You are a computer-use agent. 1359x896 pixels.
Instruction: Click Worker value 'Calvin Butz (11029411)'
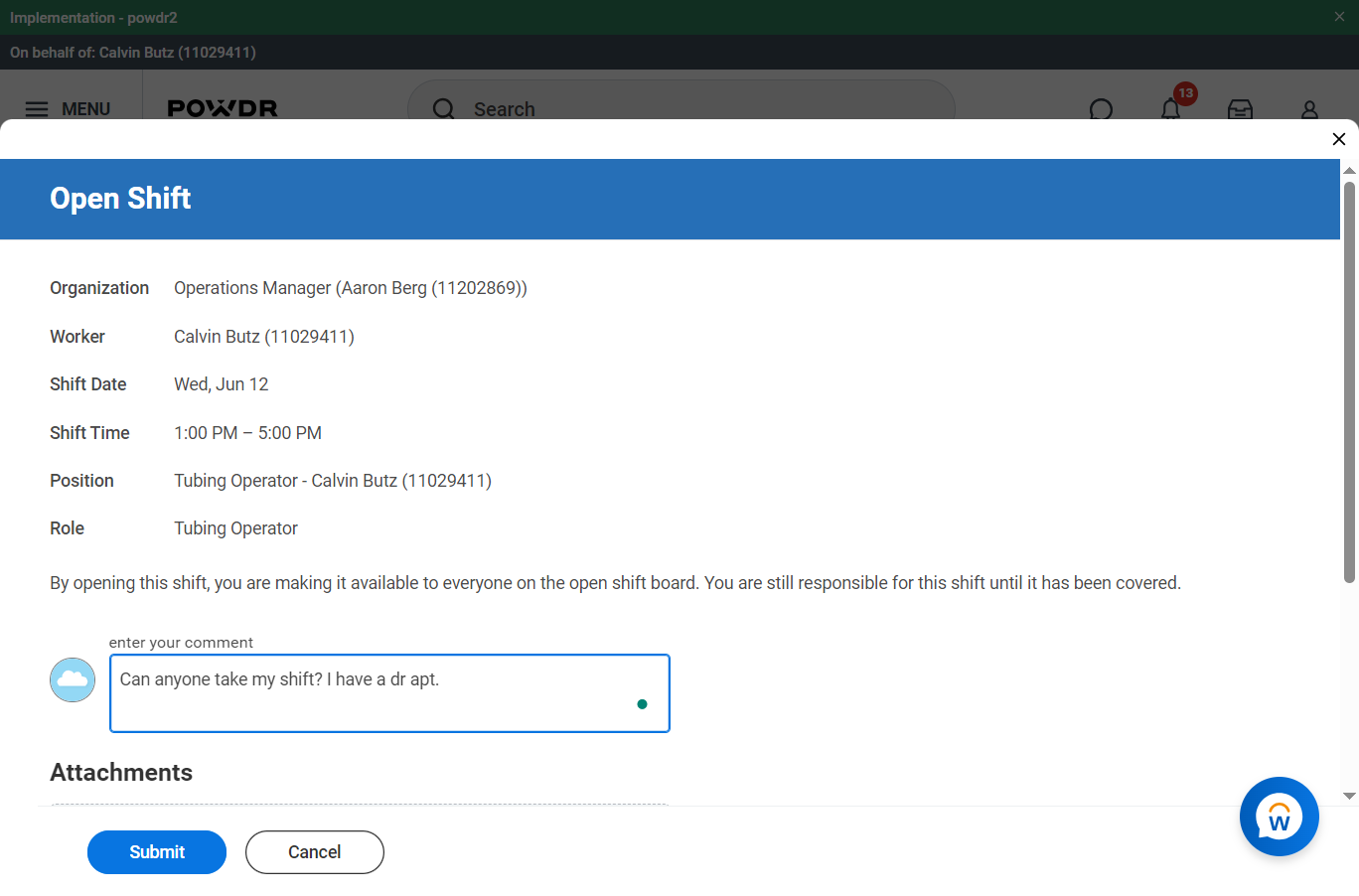264,337
